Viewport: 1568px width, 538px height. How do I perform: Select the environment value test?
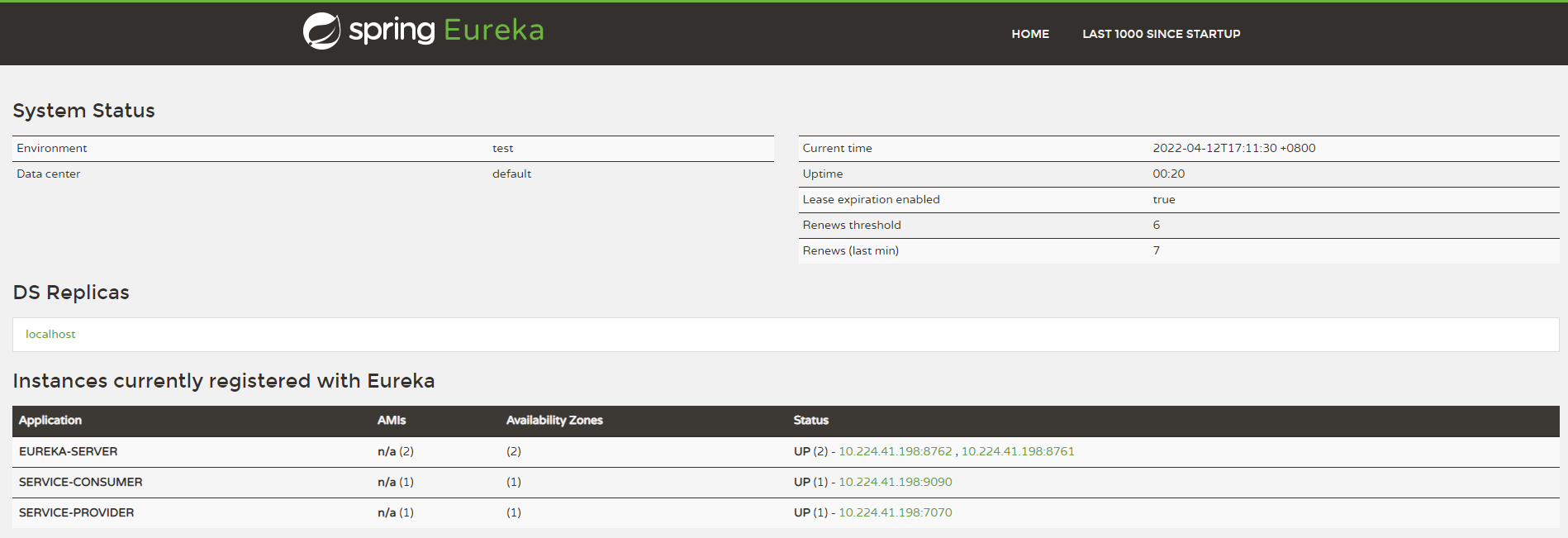coord(503,148)
